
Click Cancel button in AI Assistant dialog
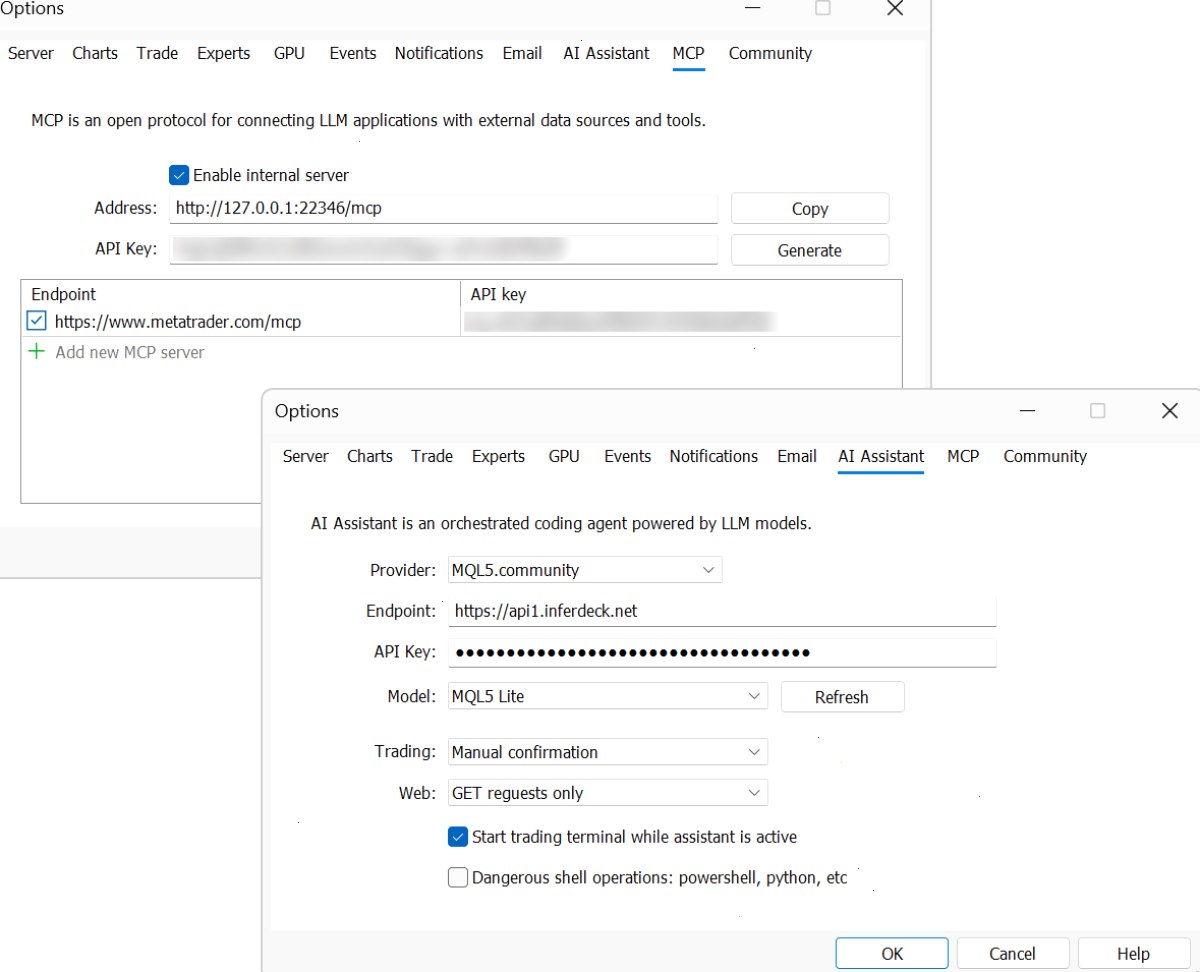click(1013, 954)
